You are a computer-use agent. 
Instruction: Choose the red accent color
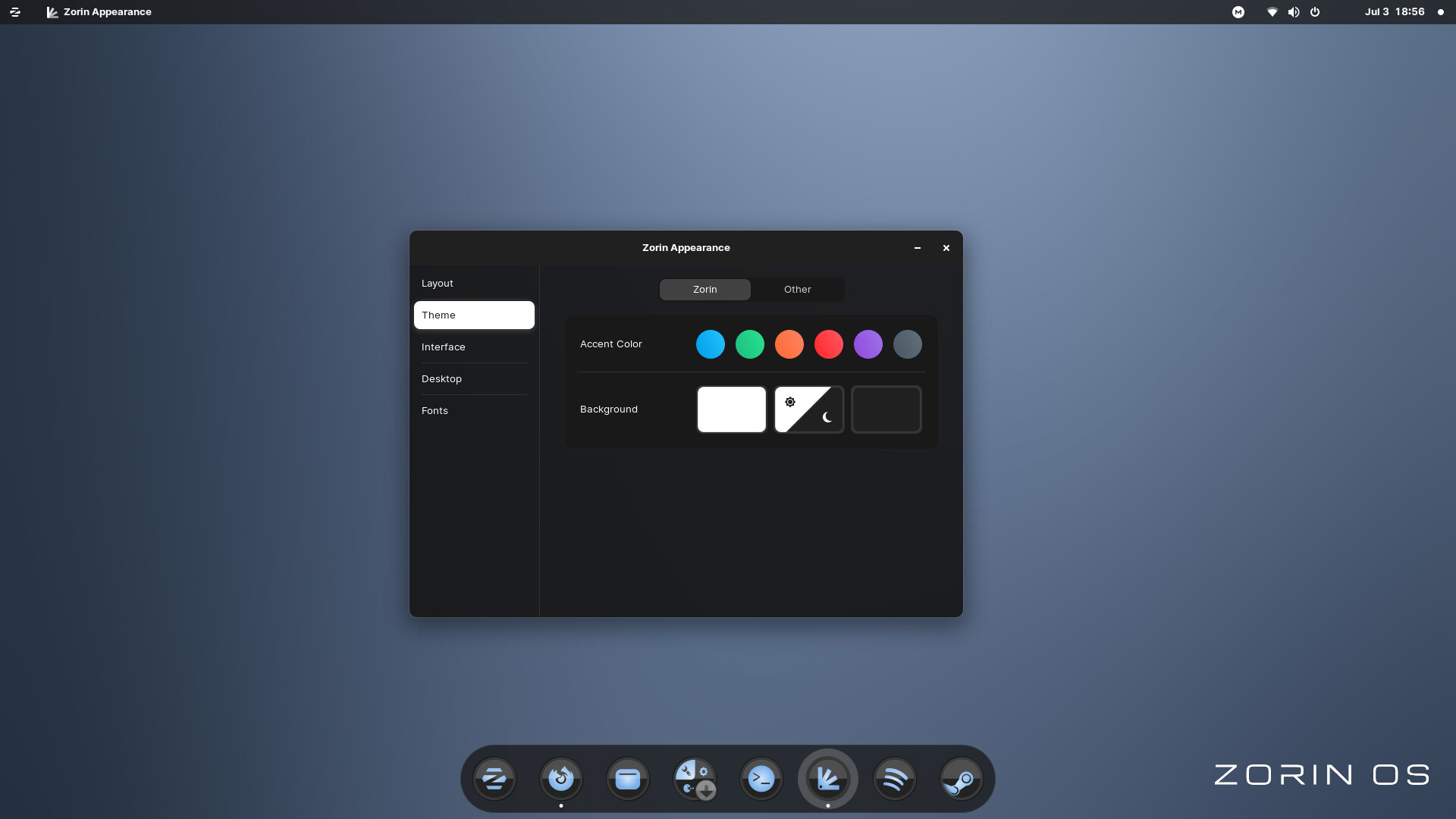[829, 344]
